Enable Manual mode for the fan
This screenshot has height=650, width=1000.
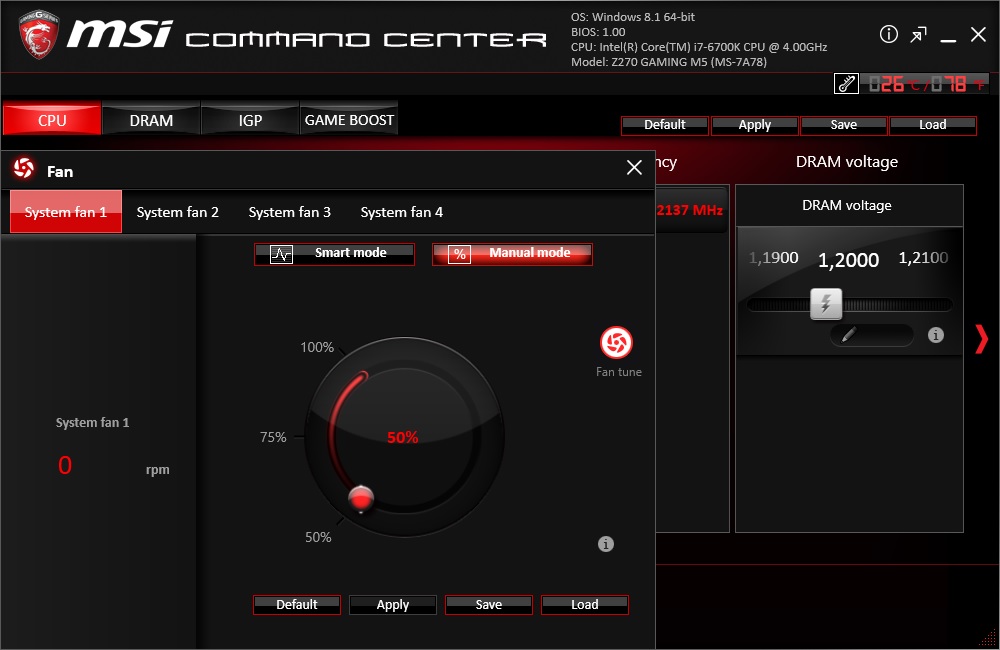512,253
